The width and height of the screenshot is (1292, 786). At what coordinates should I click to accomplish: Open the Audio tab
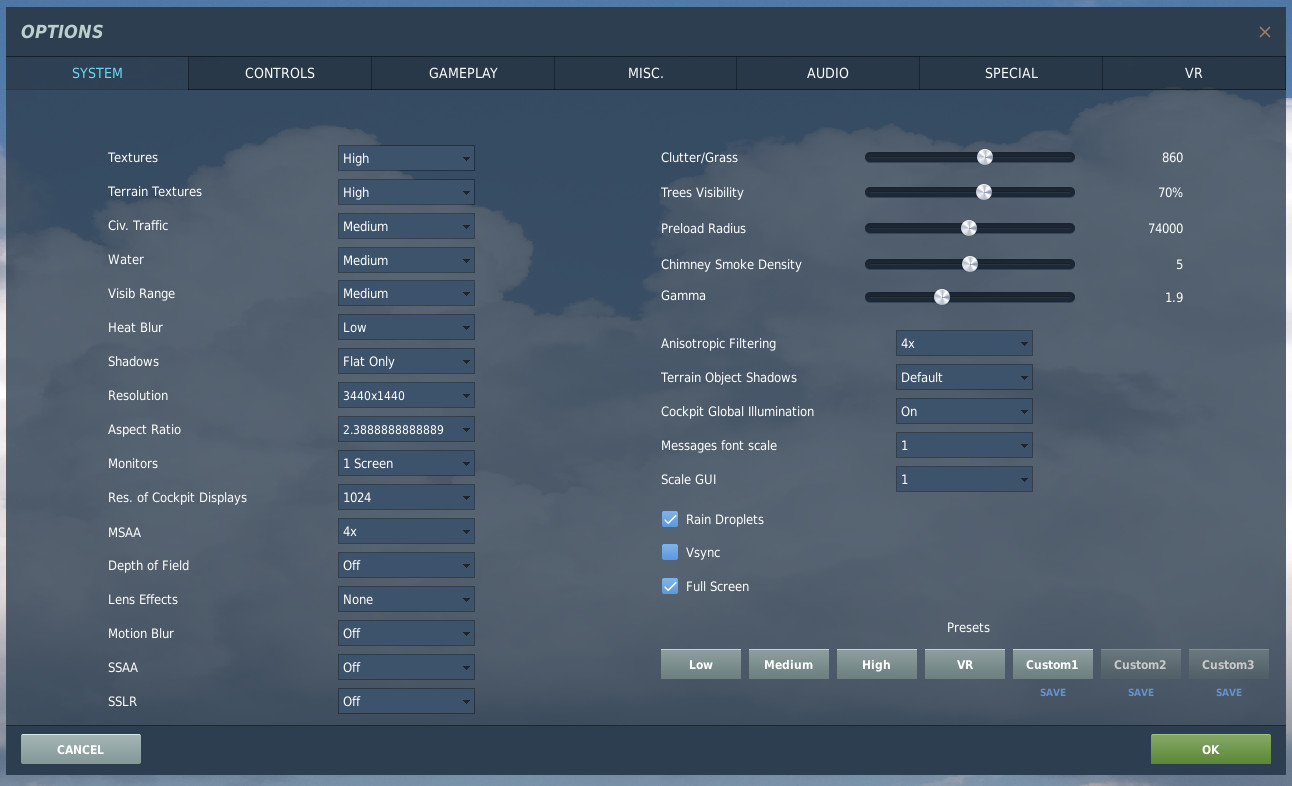click(828, 73)
